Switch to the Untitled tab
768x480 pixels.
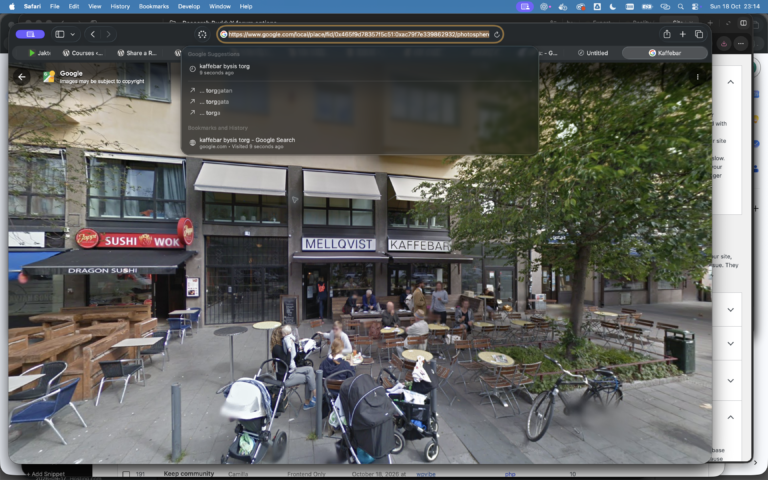593,53
